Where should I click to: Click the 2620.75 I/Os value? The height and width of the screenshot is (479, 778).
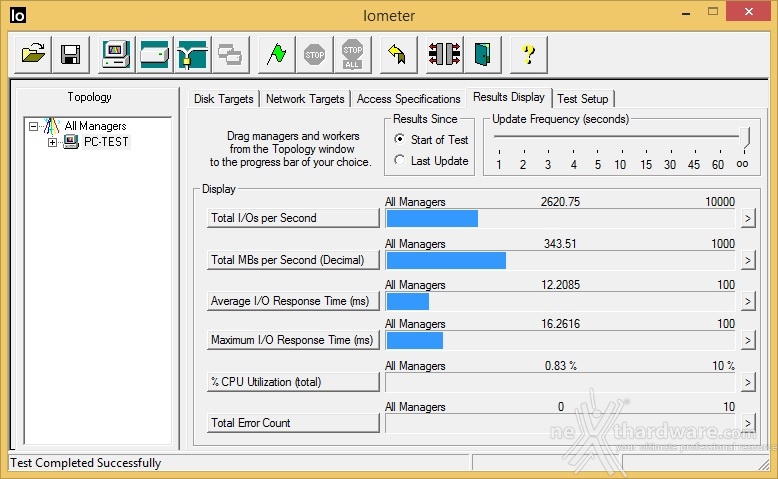coord(560,202)
